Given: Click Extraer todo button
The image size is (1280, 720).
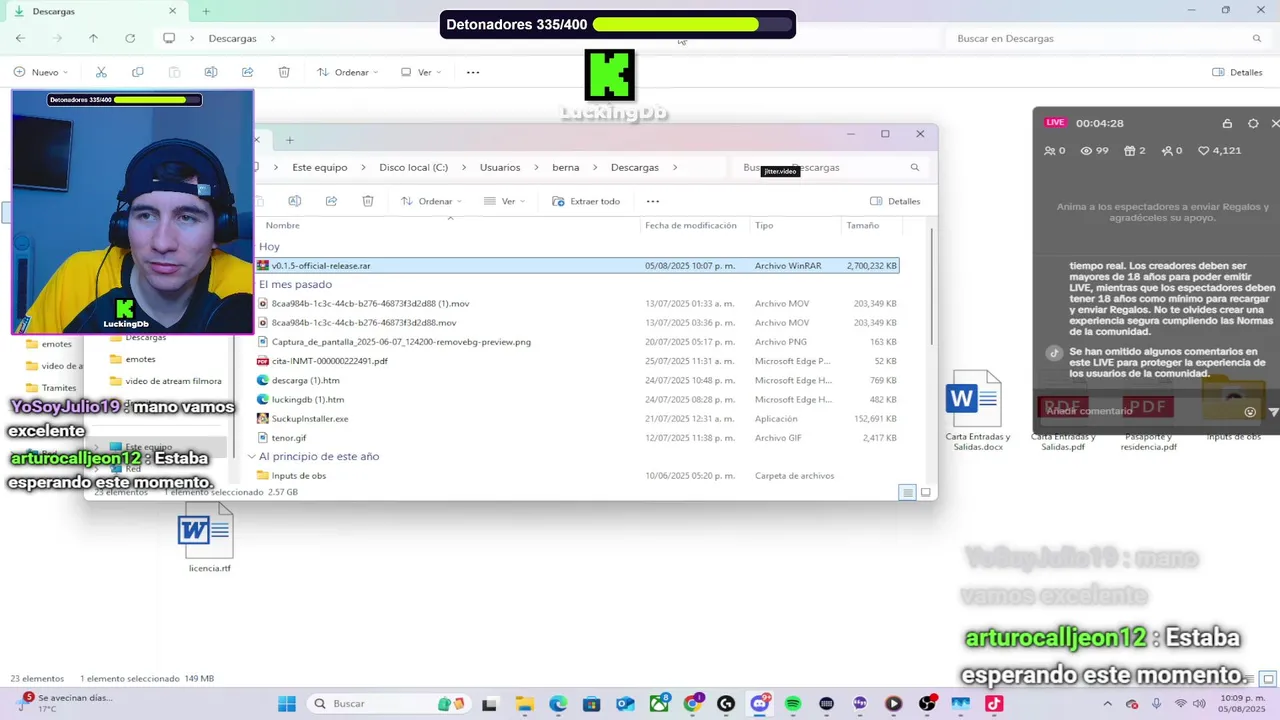Looking at the screenshot, I should tap(586, 201).
